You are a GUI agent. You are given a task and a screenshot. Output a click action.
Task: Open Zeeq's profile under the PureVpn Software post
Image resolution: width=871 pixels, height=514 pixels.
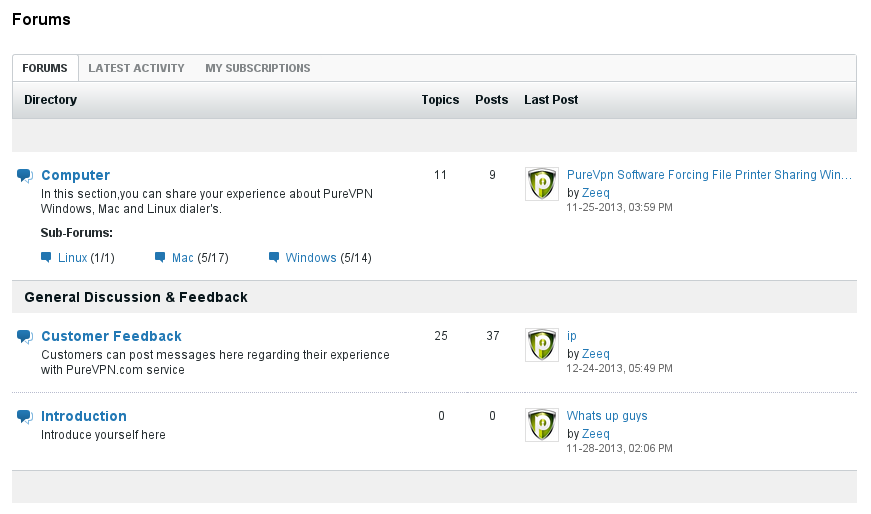[595, 193]
